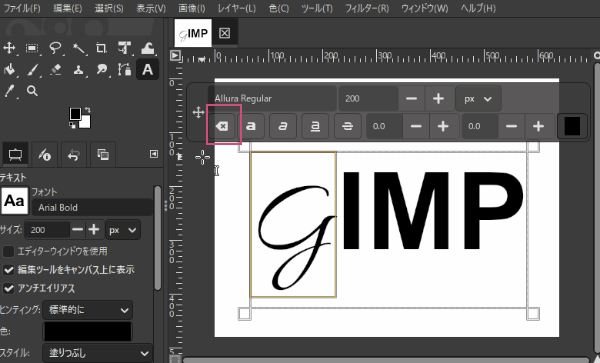Open the hinting dropdown
Viewport: 600px width, 363px height.
click(88, 310)
